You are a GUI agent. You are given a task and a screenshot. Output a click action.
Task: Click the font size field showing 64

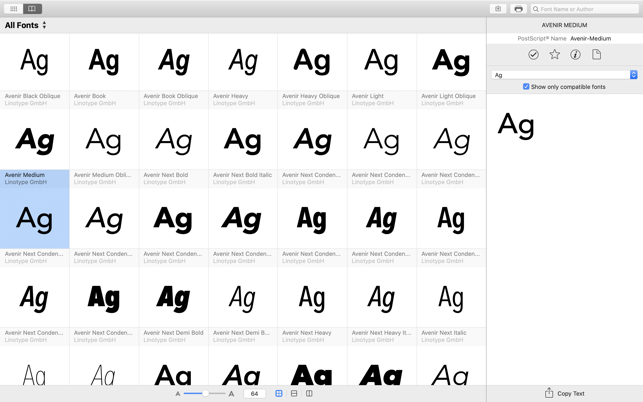(x=254, y=393)
